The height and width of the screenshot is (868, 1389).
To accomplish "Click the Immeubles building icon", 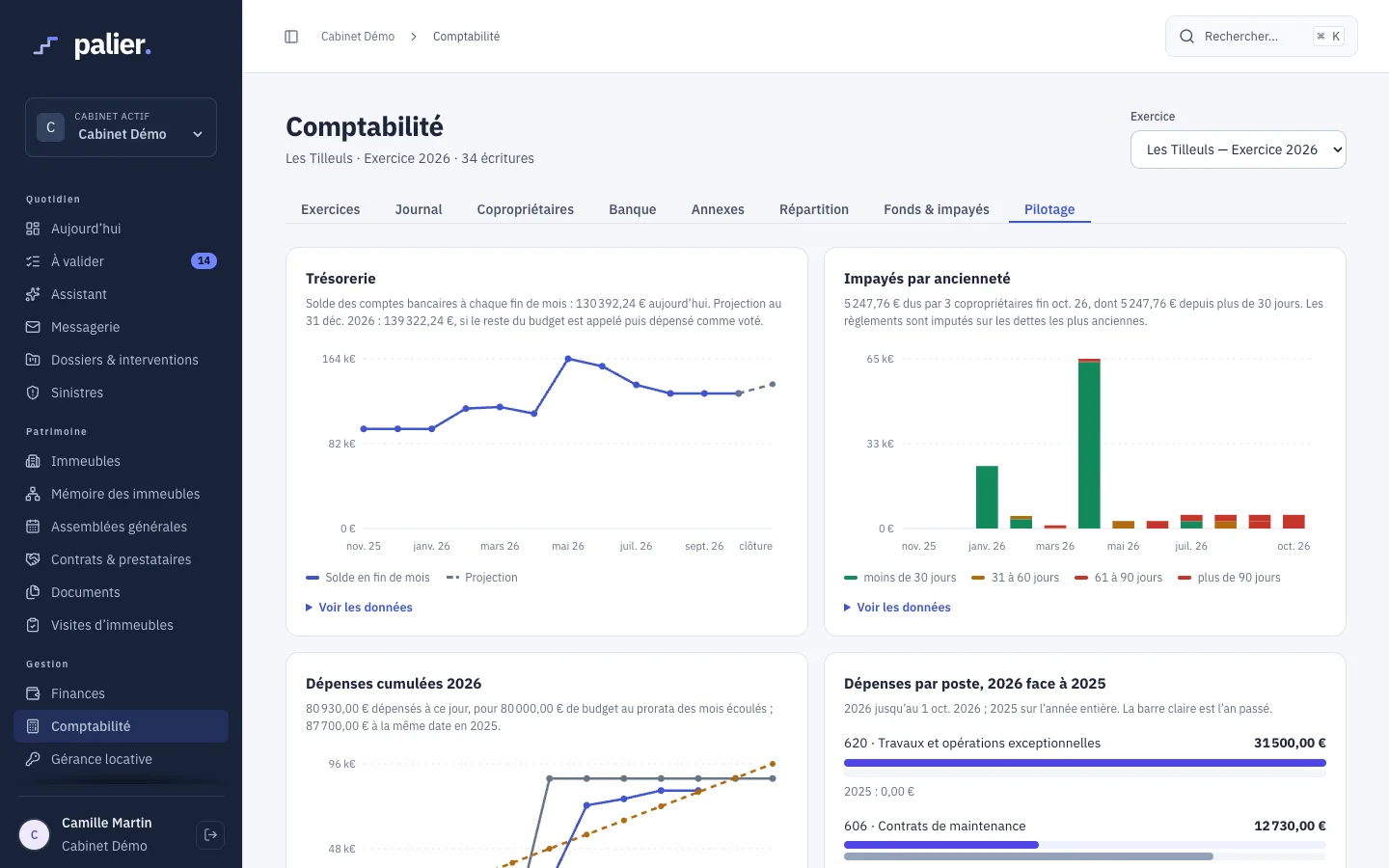I will (x=33, y=461).
